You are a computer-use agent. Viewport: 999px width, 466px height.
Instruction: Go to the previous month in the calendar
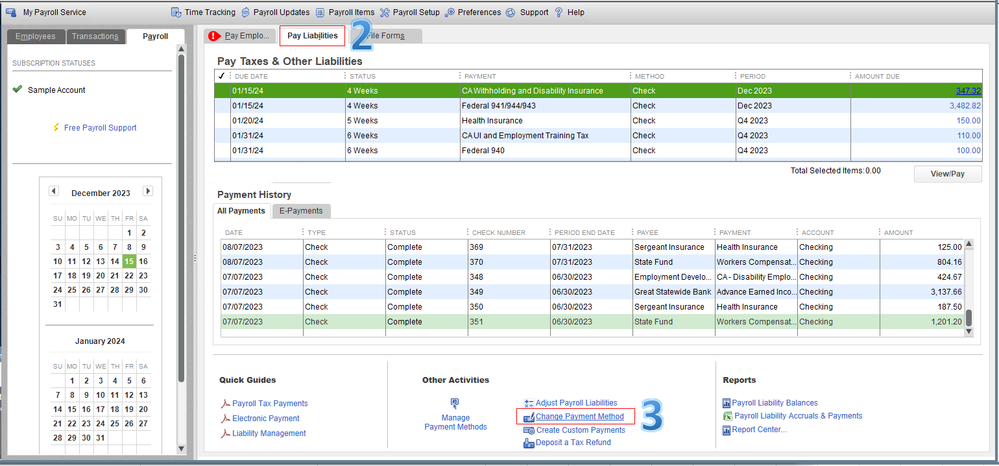[54, 192]
